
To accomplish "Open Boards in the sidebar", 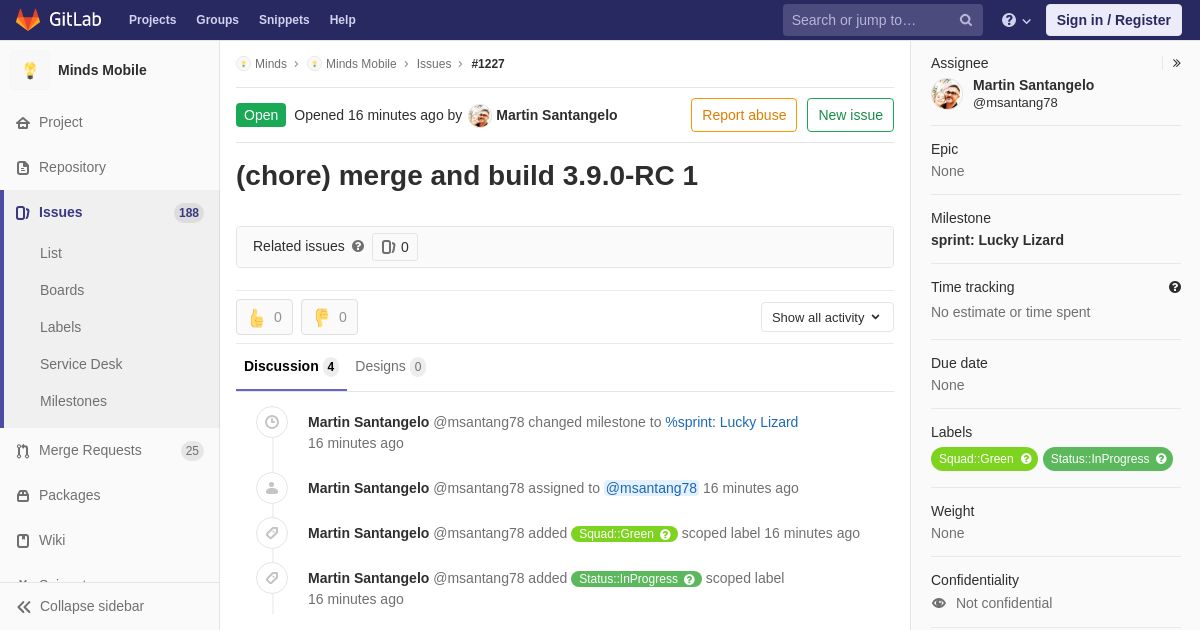I will click(62, 290).
